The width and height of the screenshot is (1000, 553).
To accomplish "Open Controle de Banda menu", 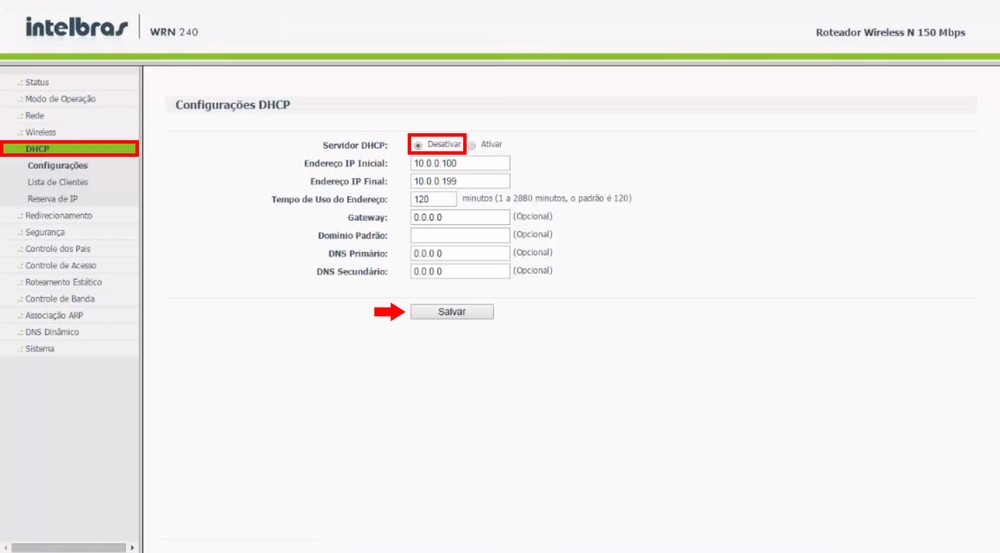I will coord(60,299).
